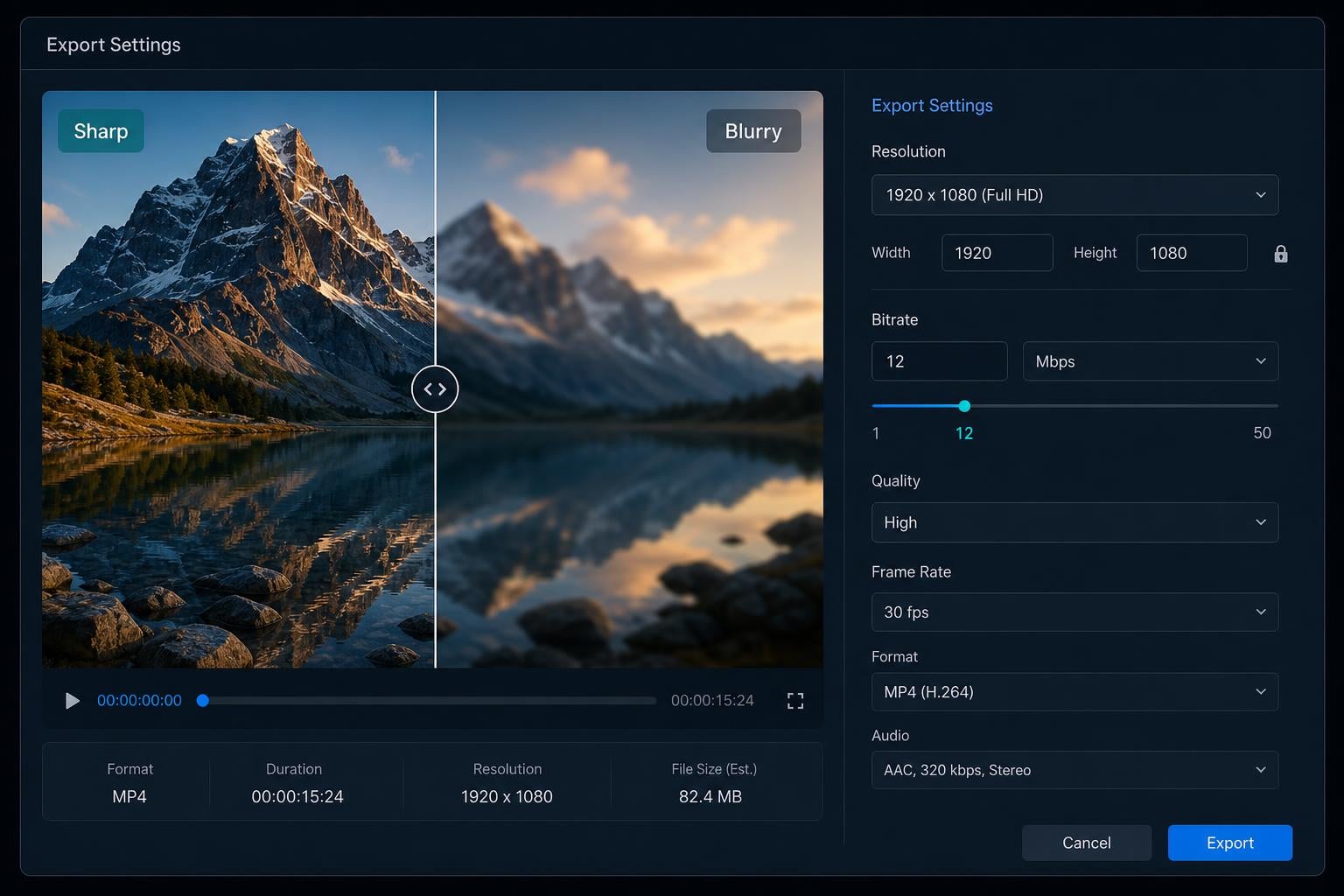This screenshot has height=896, width=1344.
Task: Click the end timecode 00:00:15:24 by timeline
Action: coord(712,701)
